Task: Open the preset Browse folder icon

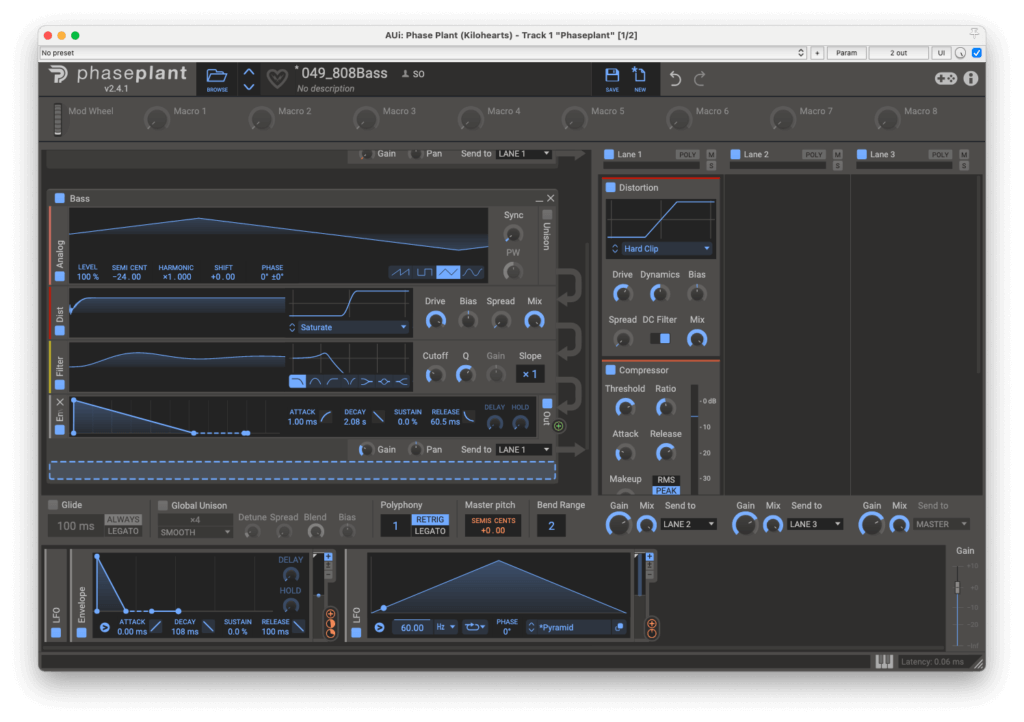Action: (x=217, y=79)
